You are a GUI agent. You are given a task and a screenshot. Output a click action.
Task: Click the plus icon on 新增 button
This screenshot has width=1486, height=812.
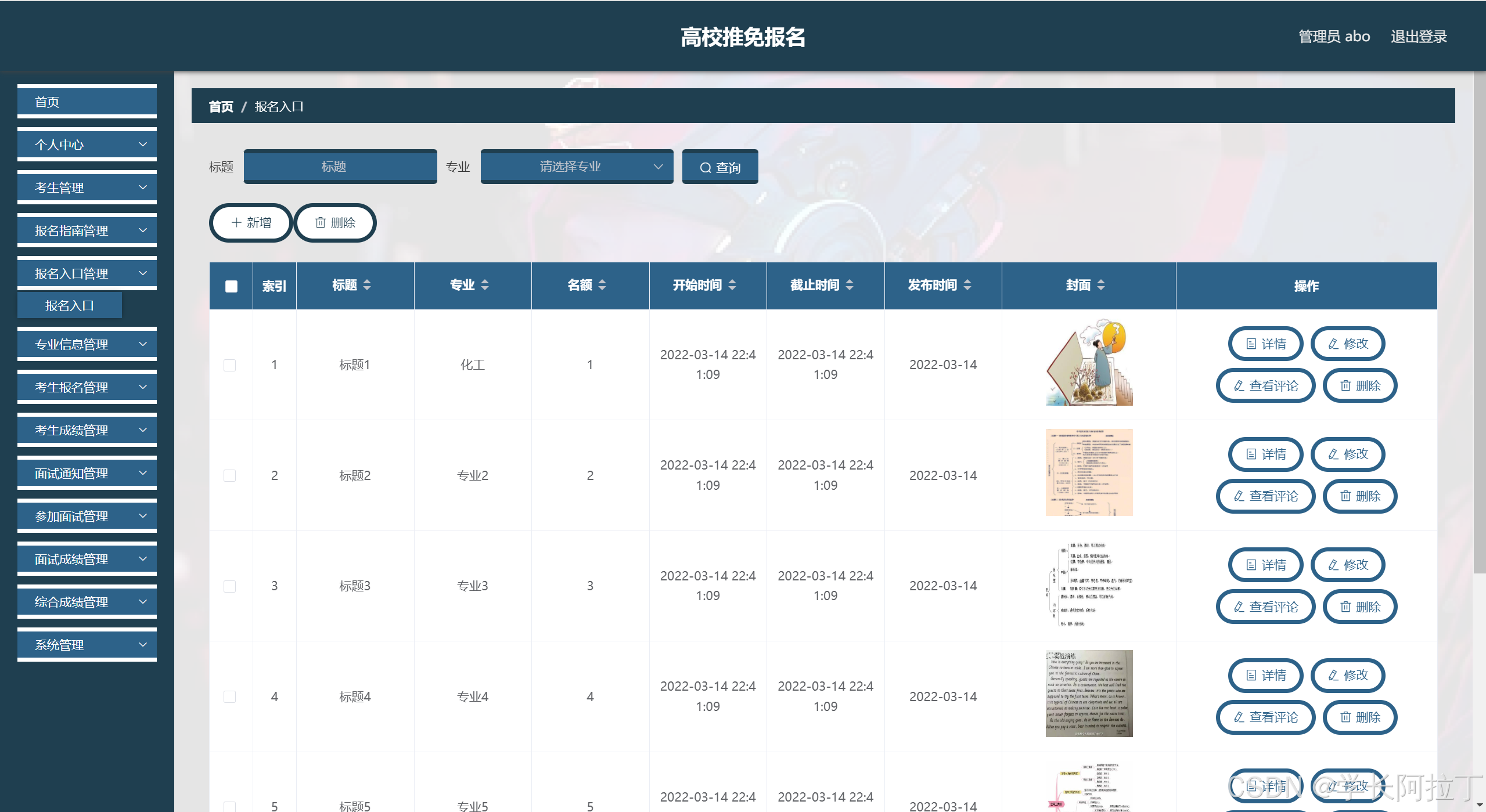pyautogui.click(x=236, y=222)
